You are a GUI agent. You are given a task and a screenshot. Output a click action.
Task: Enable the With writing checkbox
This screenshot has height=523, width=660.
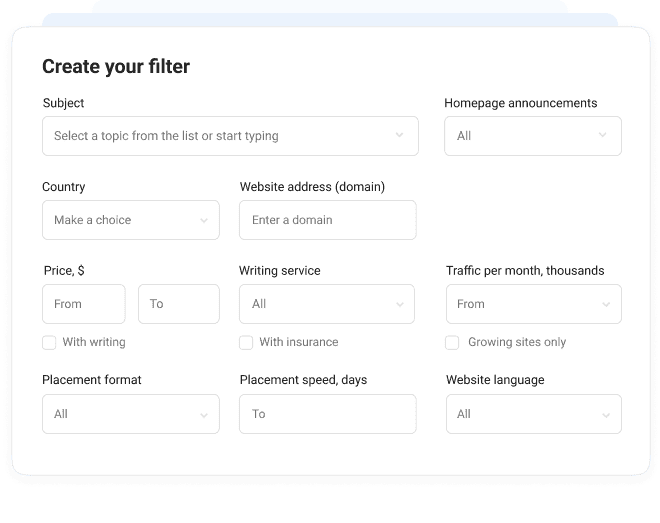(49, 343)
